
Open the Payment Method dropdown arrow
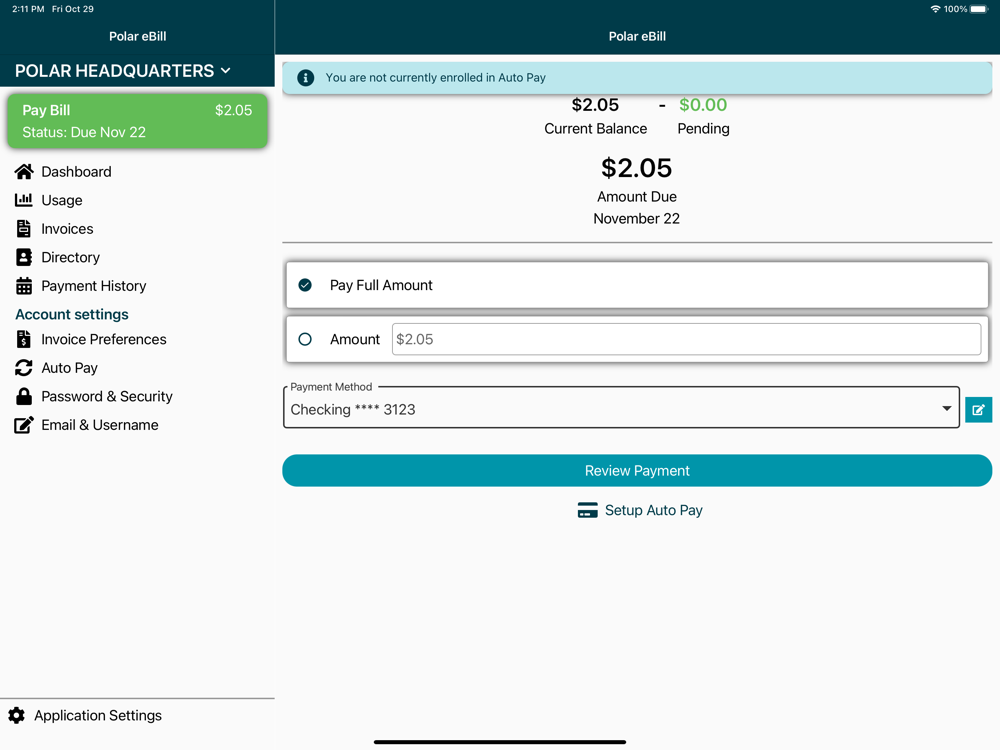(x=946, y=409)
